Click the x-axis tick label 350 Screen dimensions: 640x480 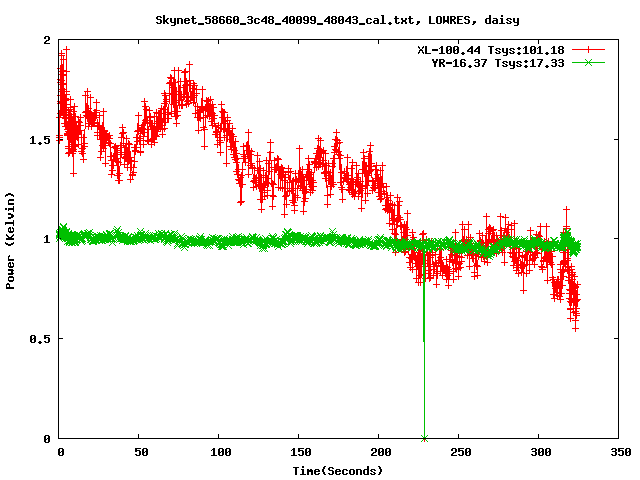point(620,452)
